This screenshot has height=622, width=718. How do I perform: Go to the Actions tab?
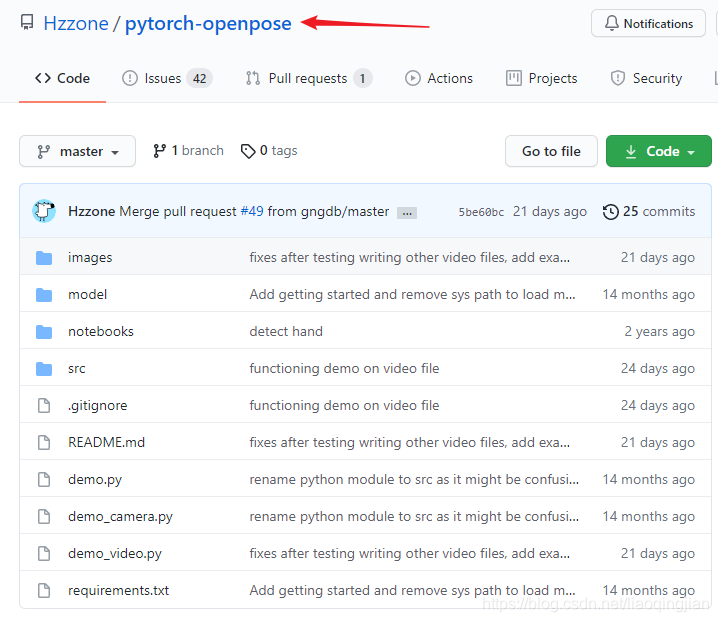[x=439, y=78]
